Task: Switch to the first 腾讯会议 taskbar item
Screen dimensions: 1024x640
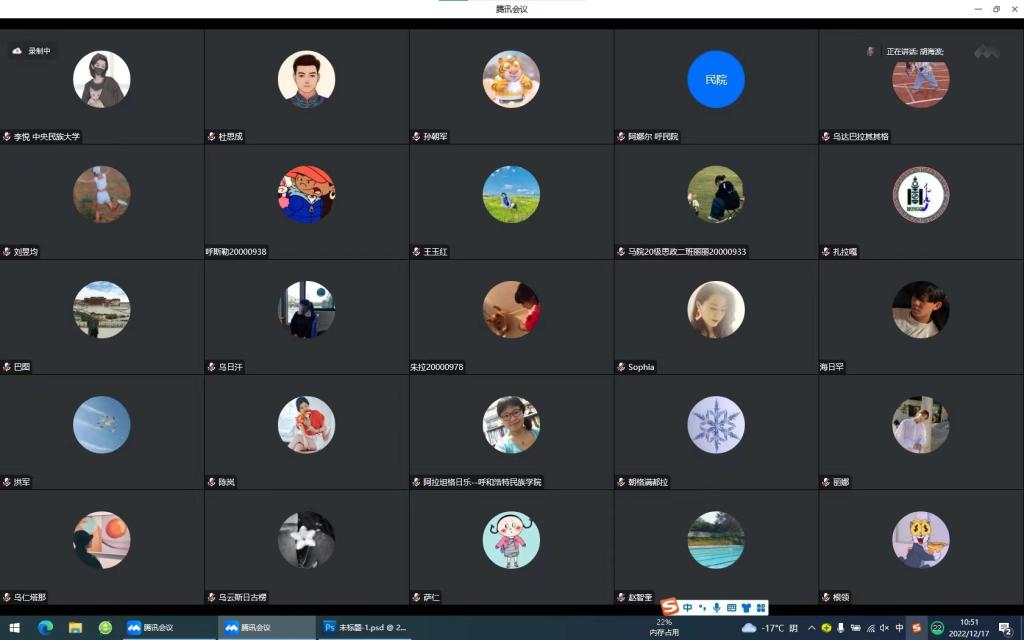Action: pyautogui.click(x=167, y=628)
